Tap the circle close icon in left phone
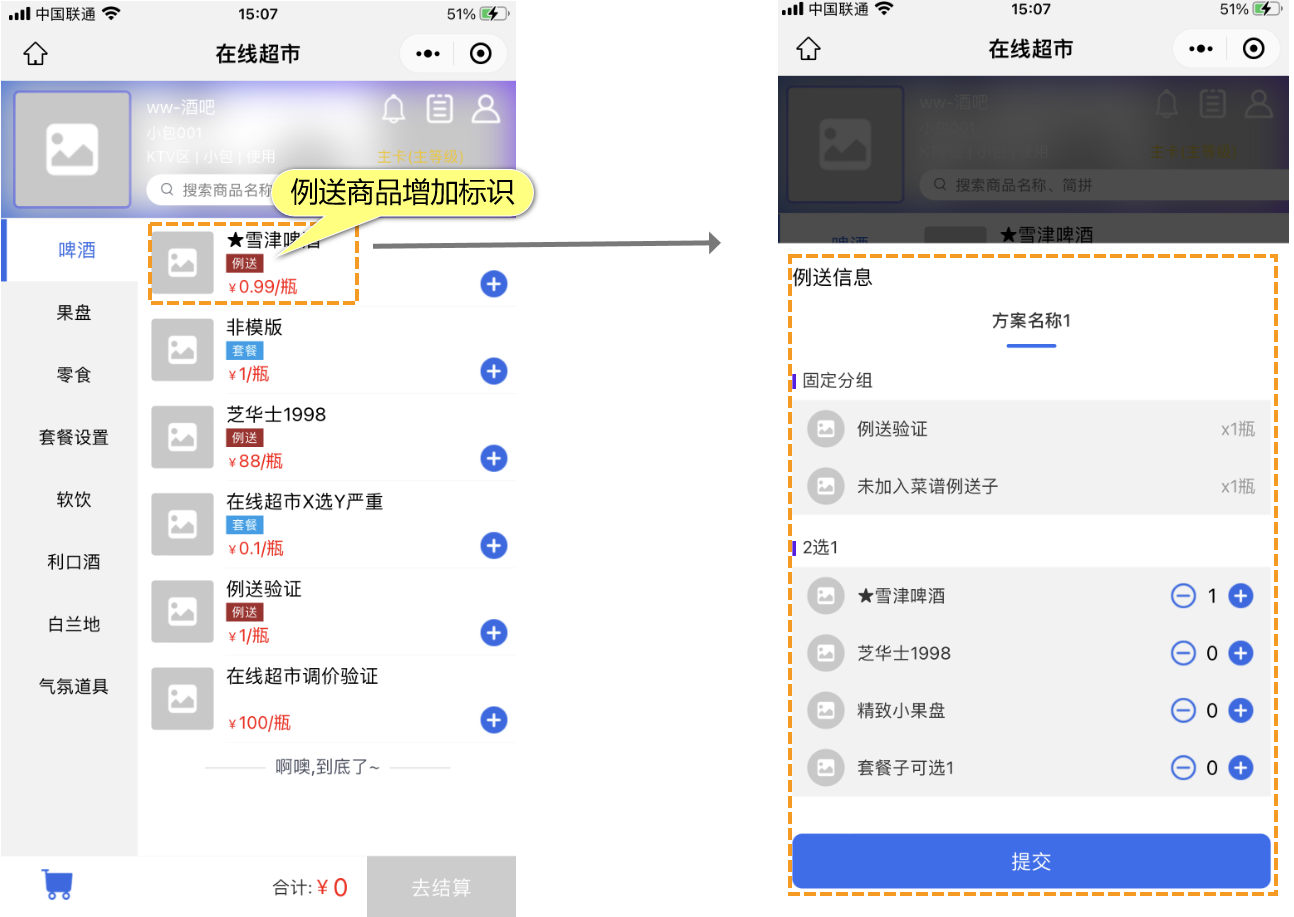Screen dimensions: 1294x917 click(x=481, y=54)
